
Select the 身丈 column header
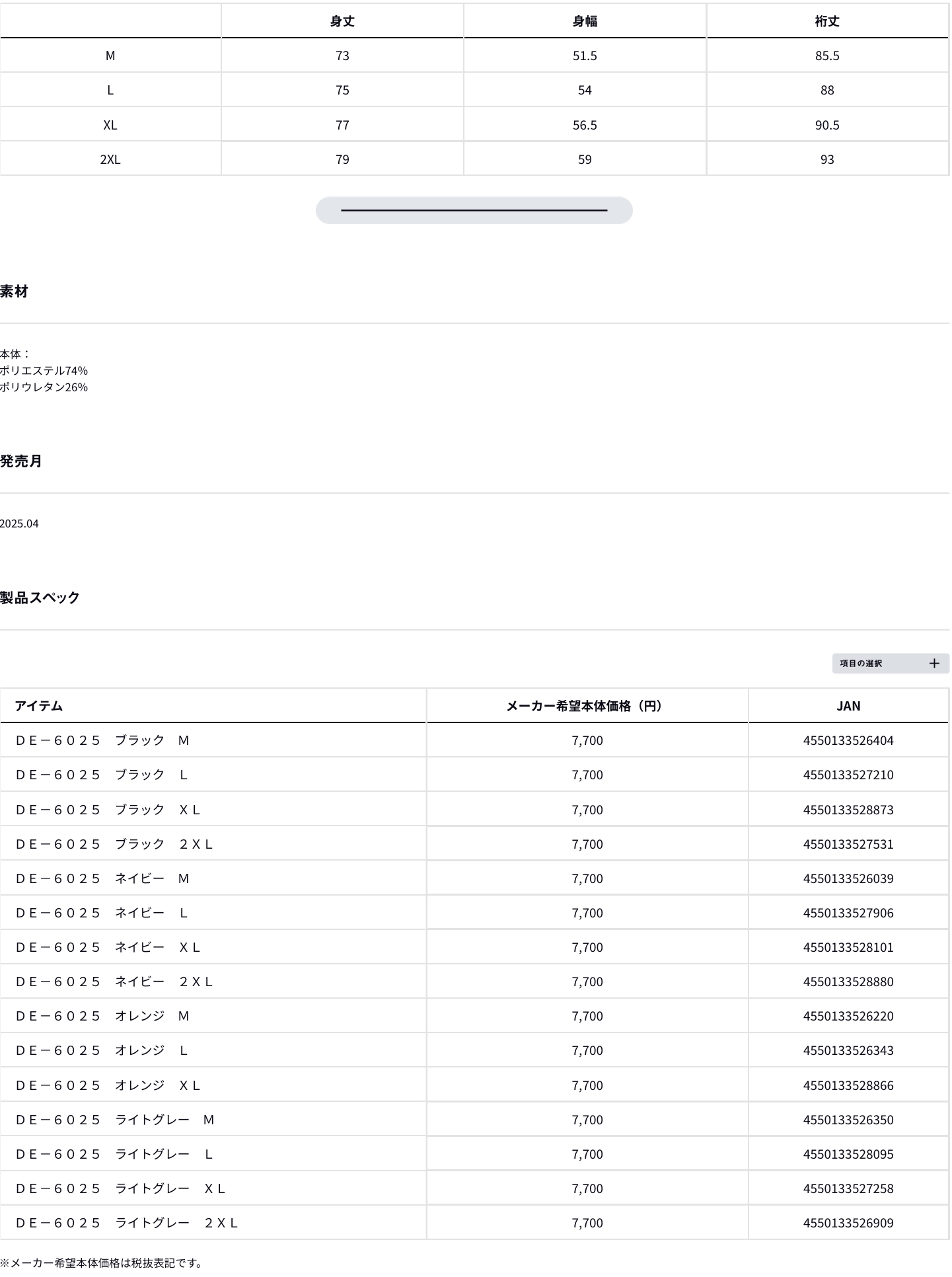point(342,21)
